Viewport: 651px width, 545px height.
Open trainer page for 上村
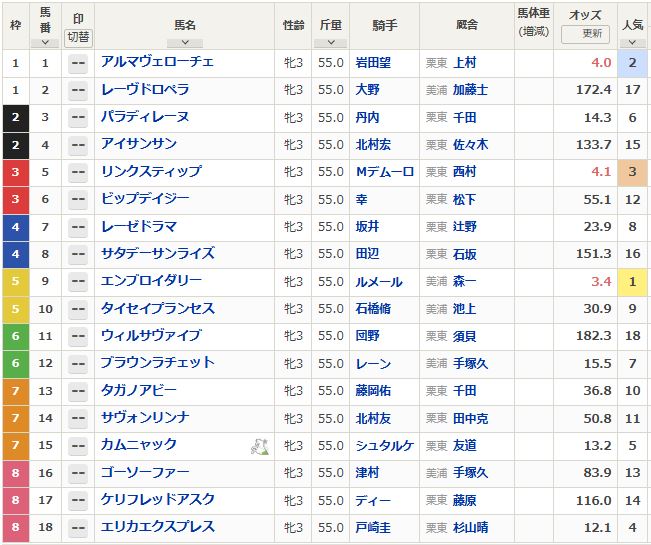tap(464, 63)
